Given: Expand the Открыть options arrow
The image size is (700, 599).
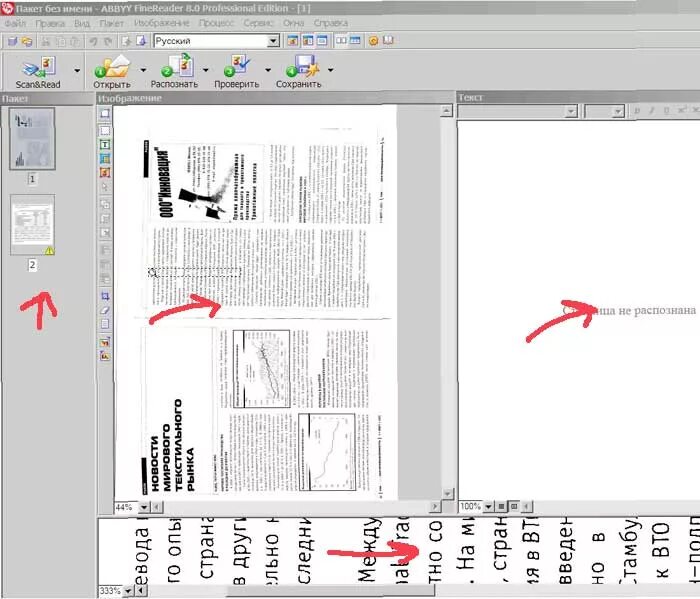Looking at the screenshot, I should 143,70.
